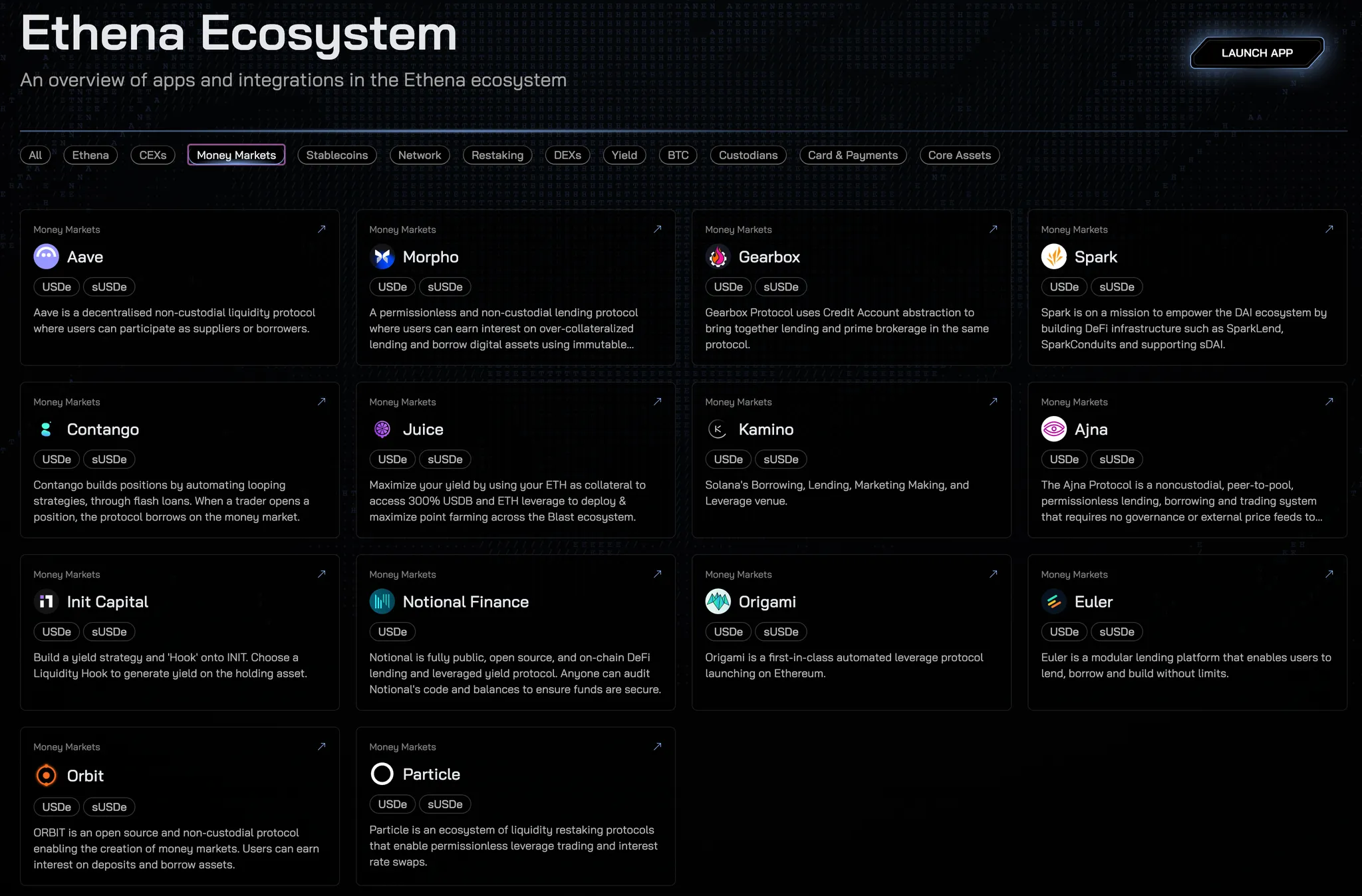Click the sUSDe tag on Particle card
1362x896 pixels.
click(x=445, y=804)
